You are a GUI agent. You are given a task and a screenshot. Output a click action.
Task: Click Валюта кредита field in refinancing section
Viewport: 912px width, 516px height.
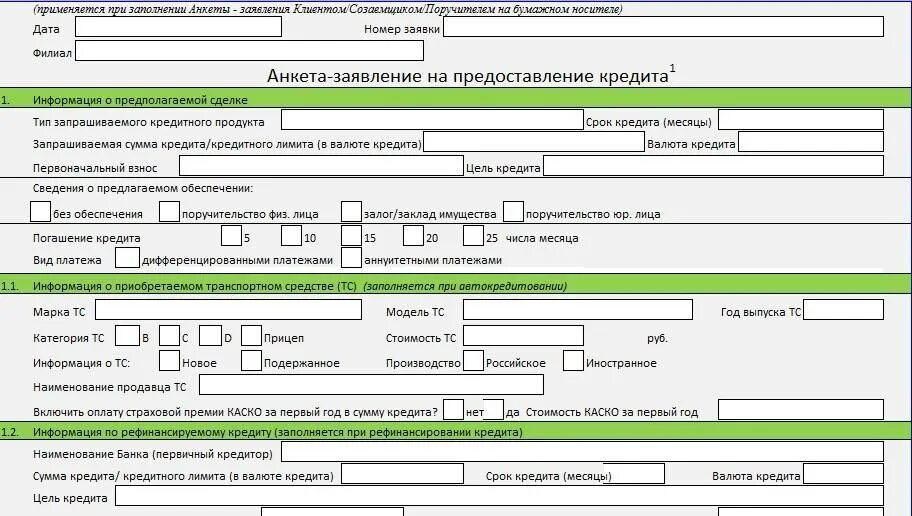pyautogui.click(x=843, y=474)
